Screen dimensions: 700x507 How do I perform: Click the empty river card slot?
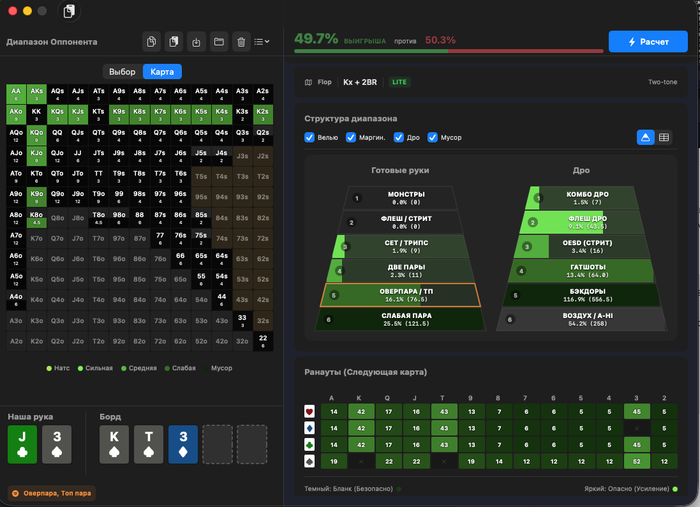coord(252,444)
